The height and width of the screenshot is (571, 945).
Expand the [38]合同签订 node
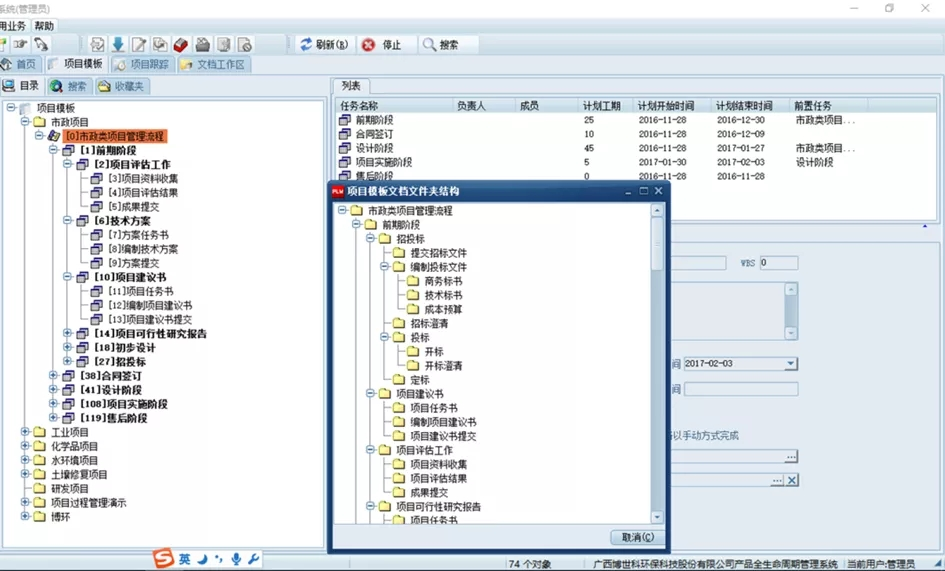[54, 376]
